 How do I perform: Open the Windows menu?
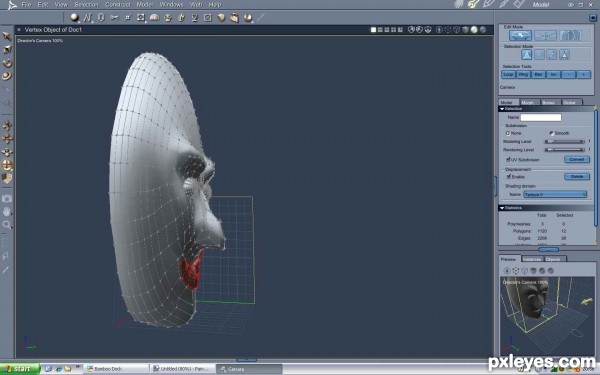pyautogui.click(x=171, y=5)
